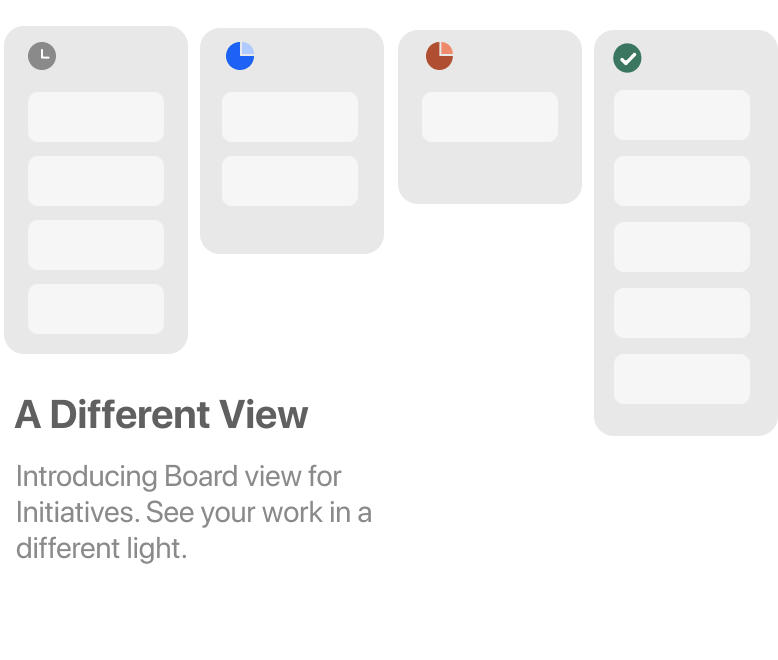This screenshot has width=778, height=660.
Task: Open second card in blue column
Action: (x=290, y=181)
